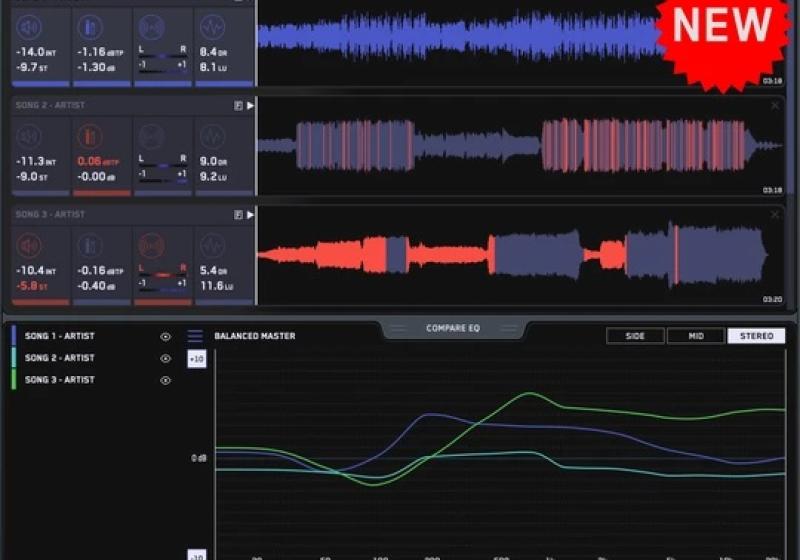Open the Balanced Master target dropdown
Screen dimensions: 800x560
255,336
